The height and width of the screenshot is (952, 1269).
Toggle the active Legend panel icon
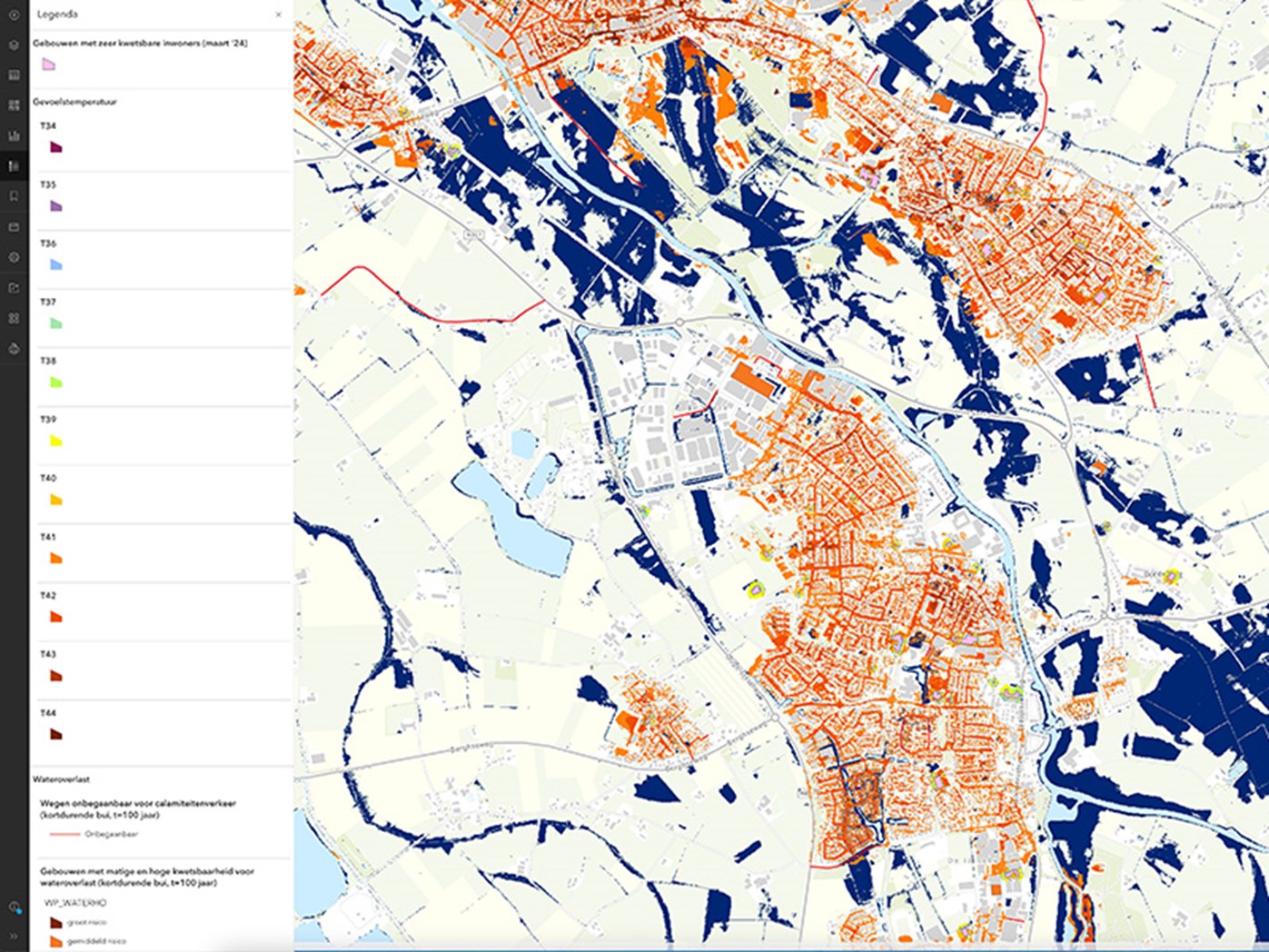tap(14, 166)
